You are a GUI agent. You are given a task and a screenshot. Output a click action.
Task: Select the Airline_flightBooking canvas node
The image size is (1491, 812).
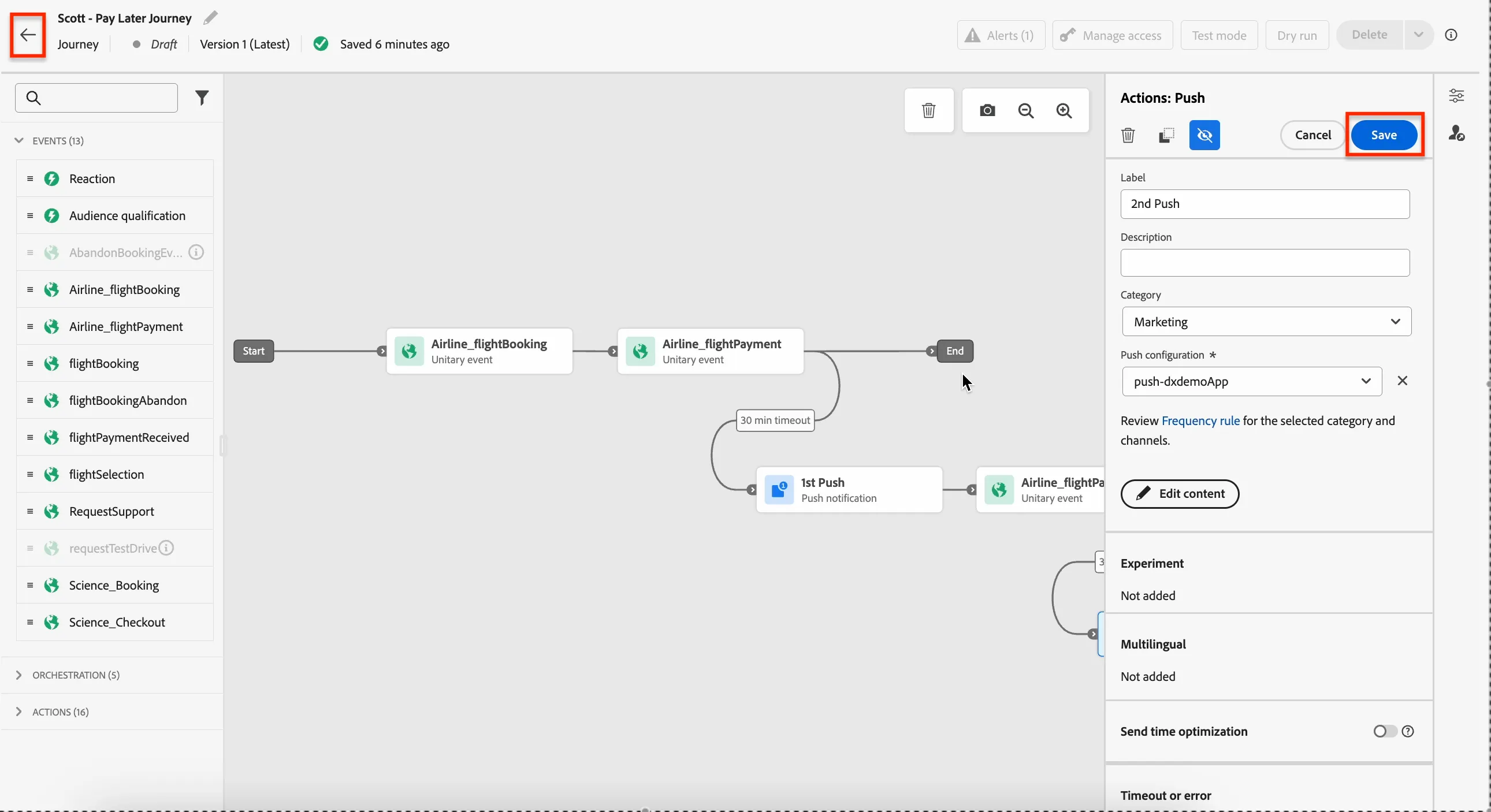pyautogui.click(x=479, y=351)
